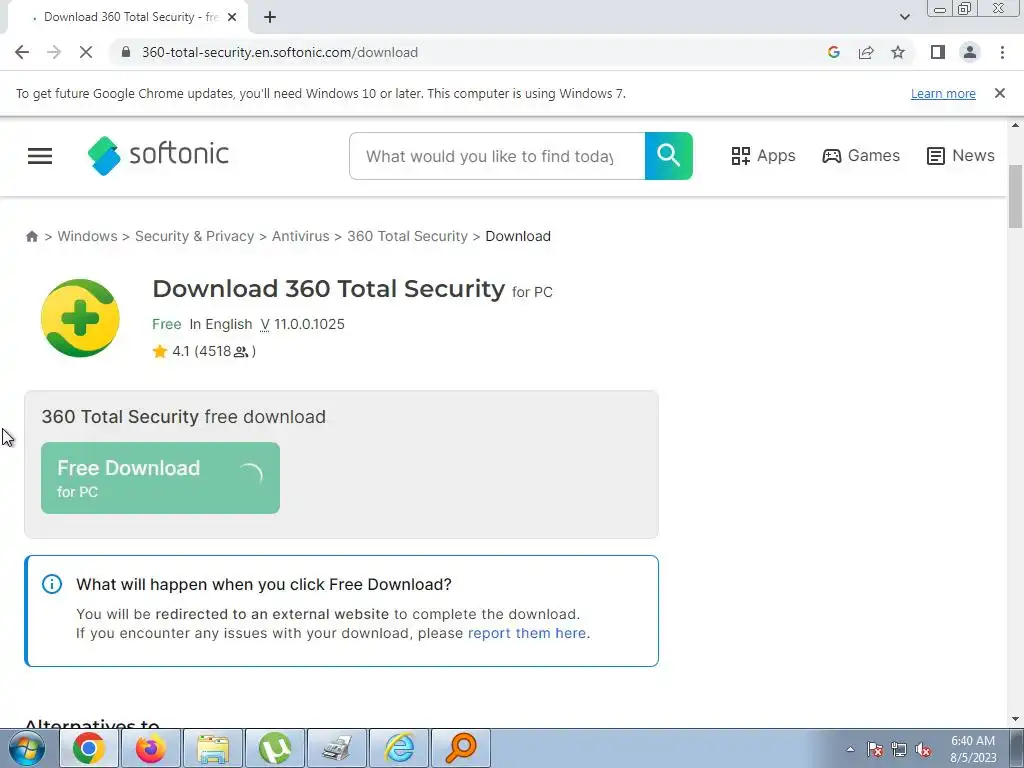This screenshot has width=1024, height=768.
Task: Open the printer/fax taskbar icon
Action: (337, 748)
